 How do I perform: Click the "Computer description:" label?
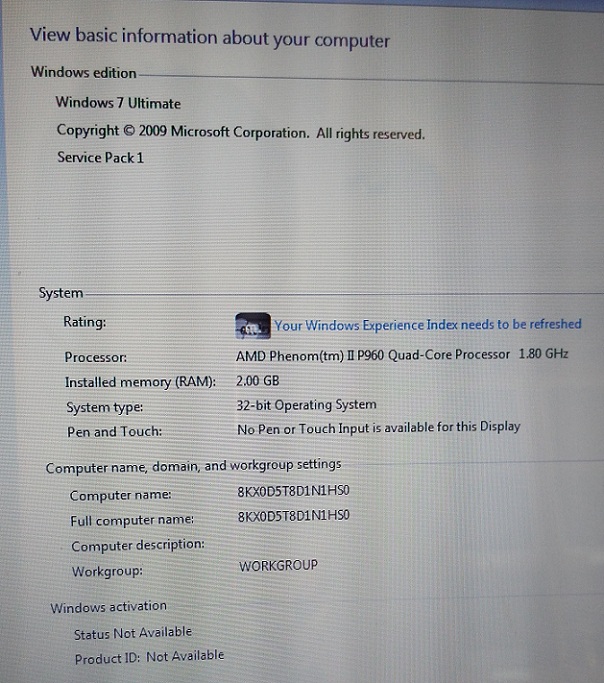point(138,545)
